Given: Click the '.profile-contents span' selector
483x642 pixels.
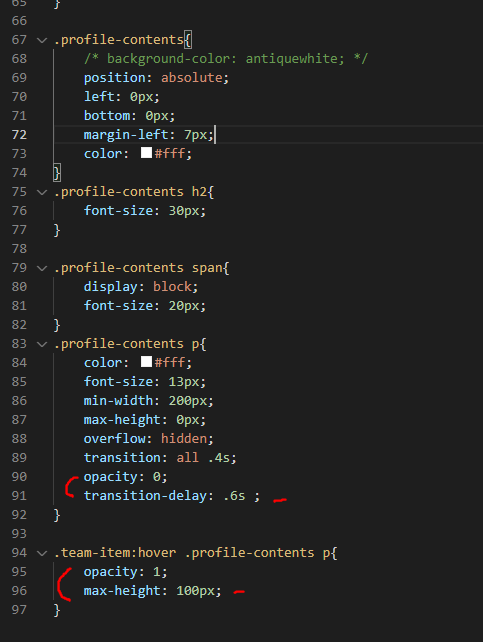Looking at the screenshot, I should coord(138,268).
